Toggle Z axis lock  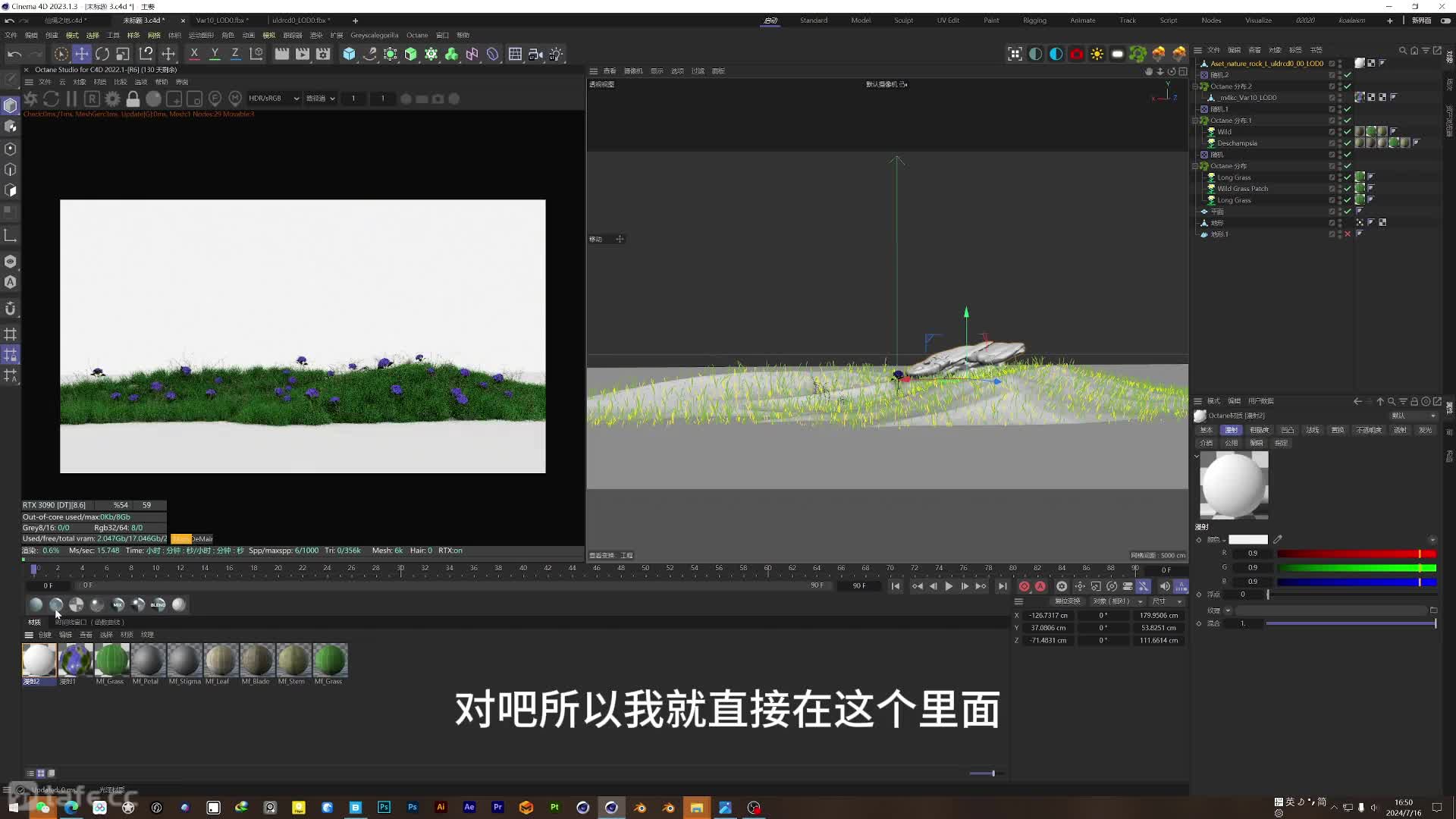pos(235,54)
